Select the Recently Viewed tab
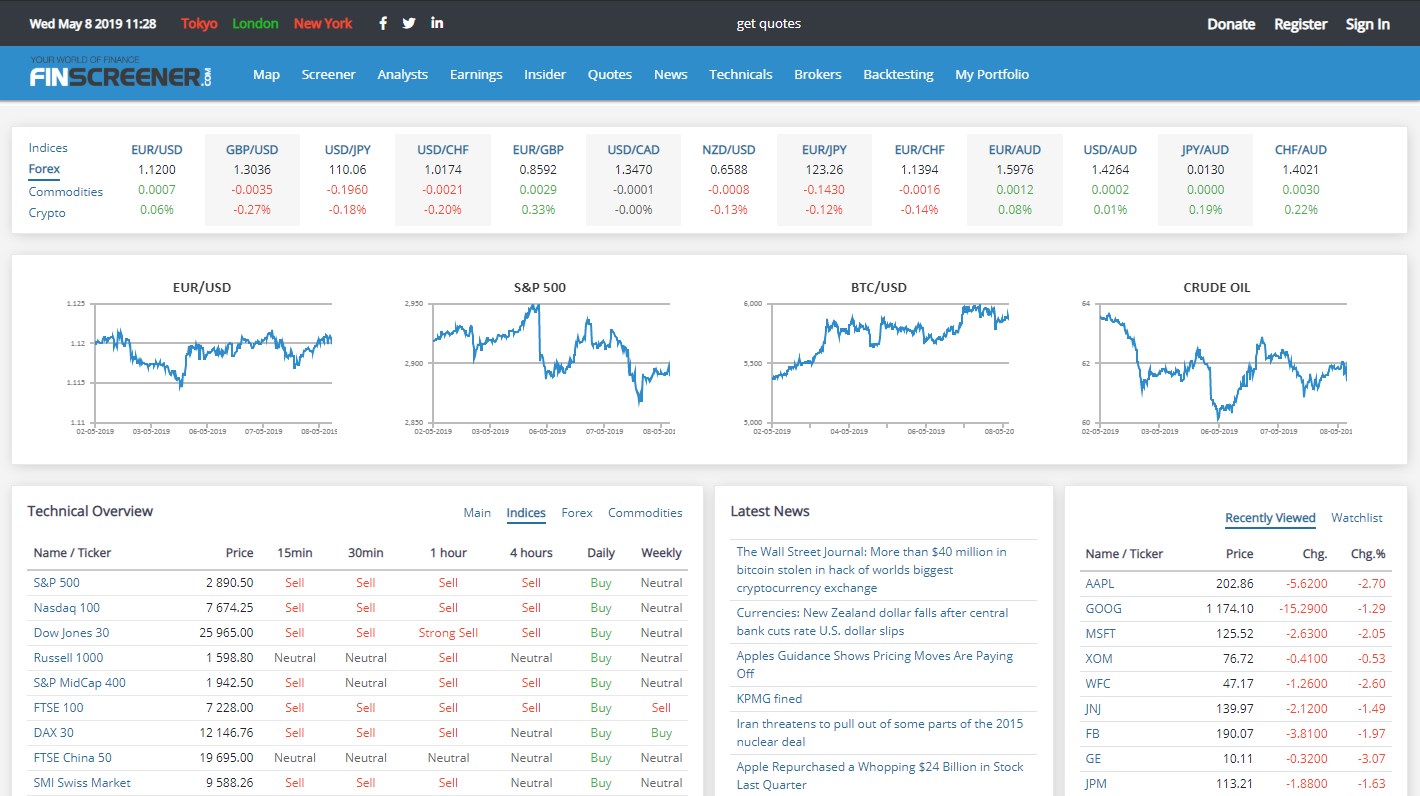This screenshot has width=1420, height=796. [1270, 518]
